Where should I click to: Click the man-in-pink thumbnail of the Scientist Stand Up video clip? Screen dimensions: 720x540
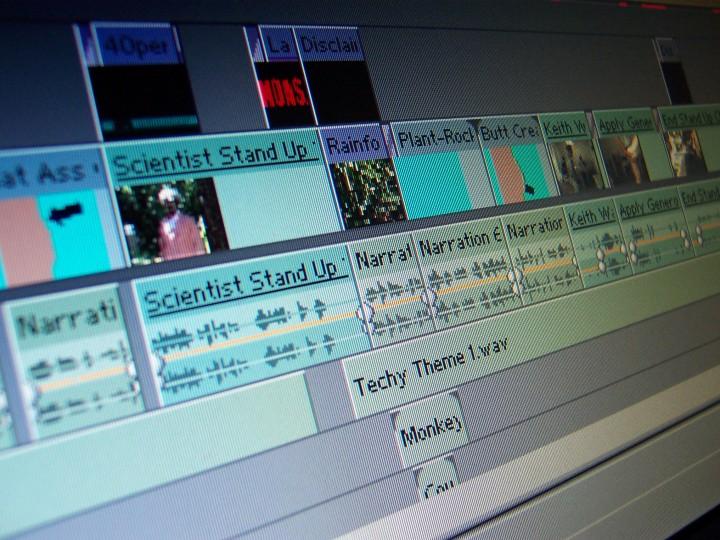172,222
